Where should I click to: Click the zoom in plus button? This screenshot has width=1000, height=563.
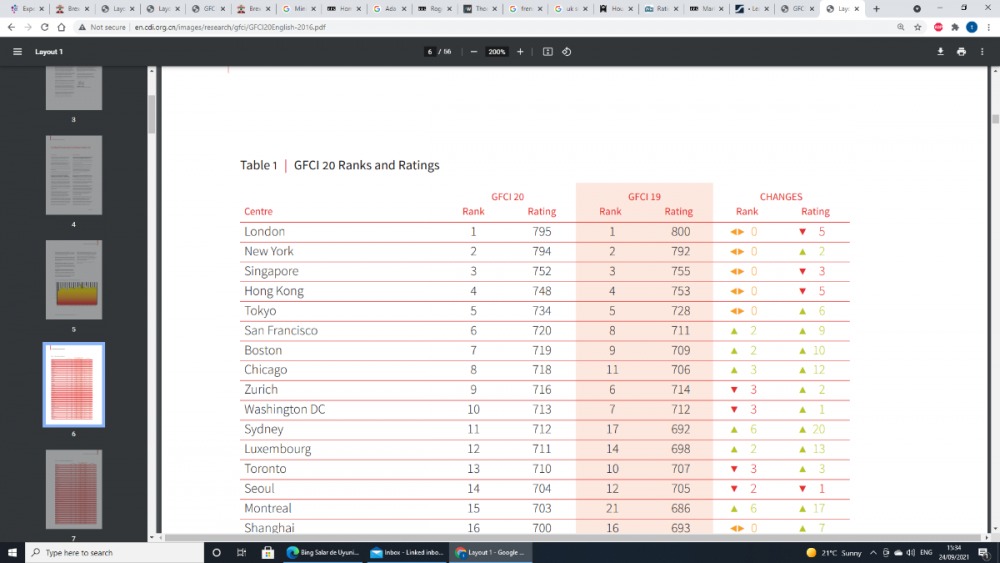click(x=520, y=51)
